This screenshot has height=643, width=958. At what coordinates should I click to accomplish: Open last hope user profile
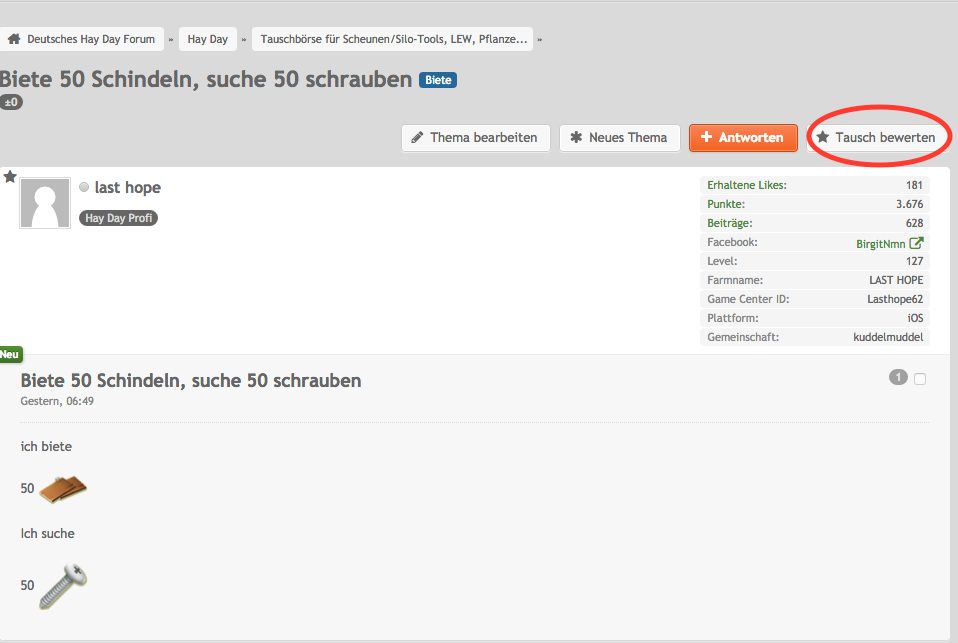128,188
